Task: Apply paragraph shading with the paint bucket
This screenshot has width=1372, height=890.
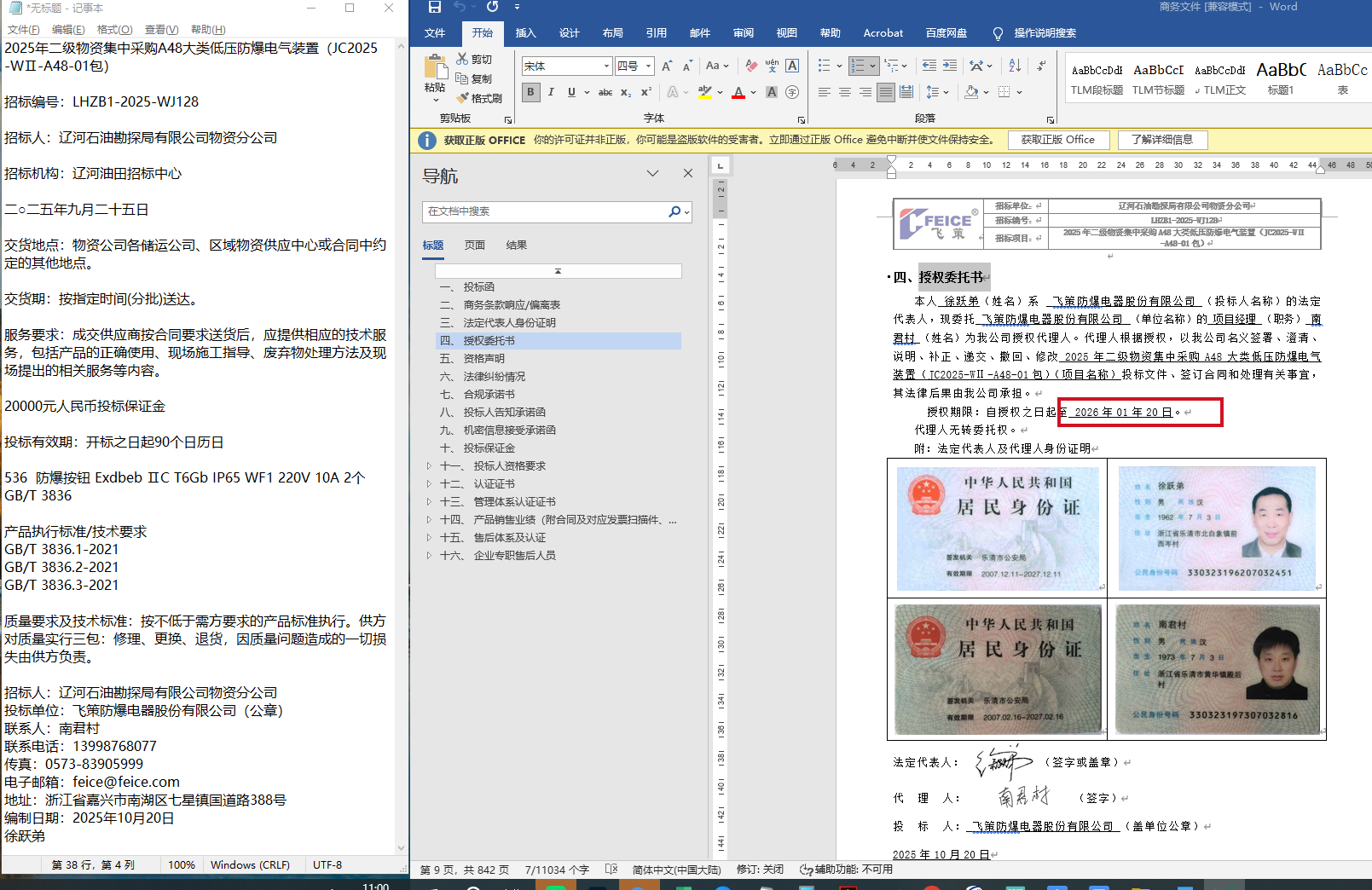Action: coord(971,92)
